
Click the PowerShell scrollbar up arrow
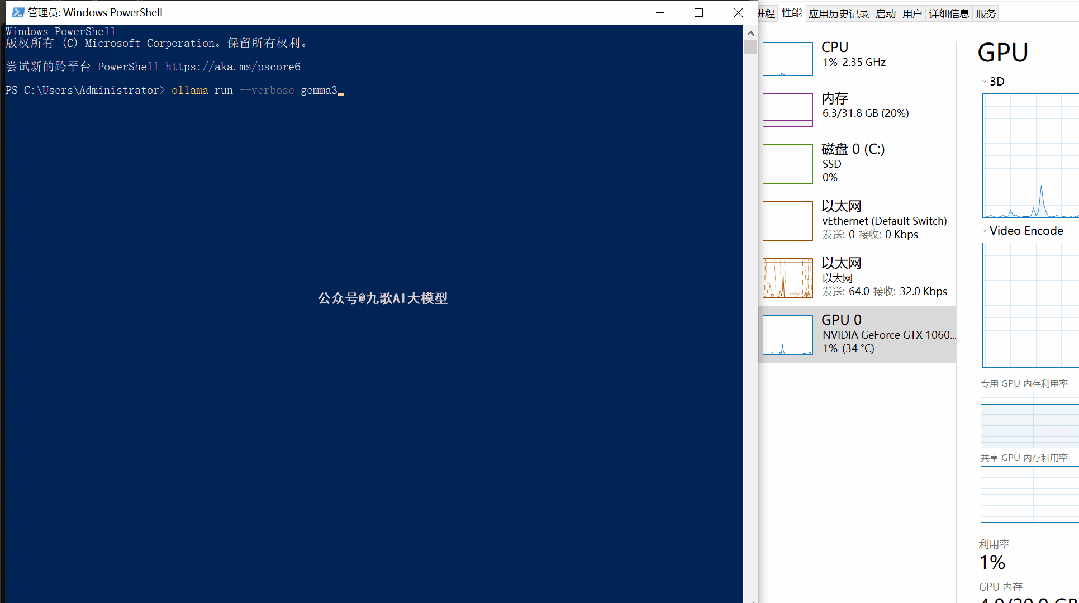click(x=750, y=33)
